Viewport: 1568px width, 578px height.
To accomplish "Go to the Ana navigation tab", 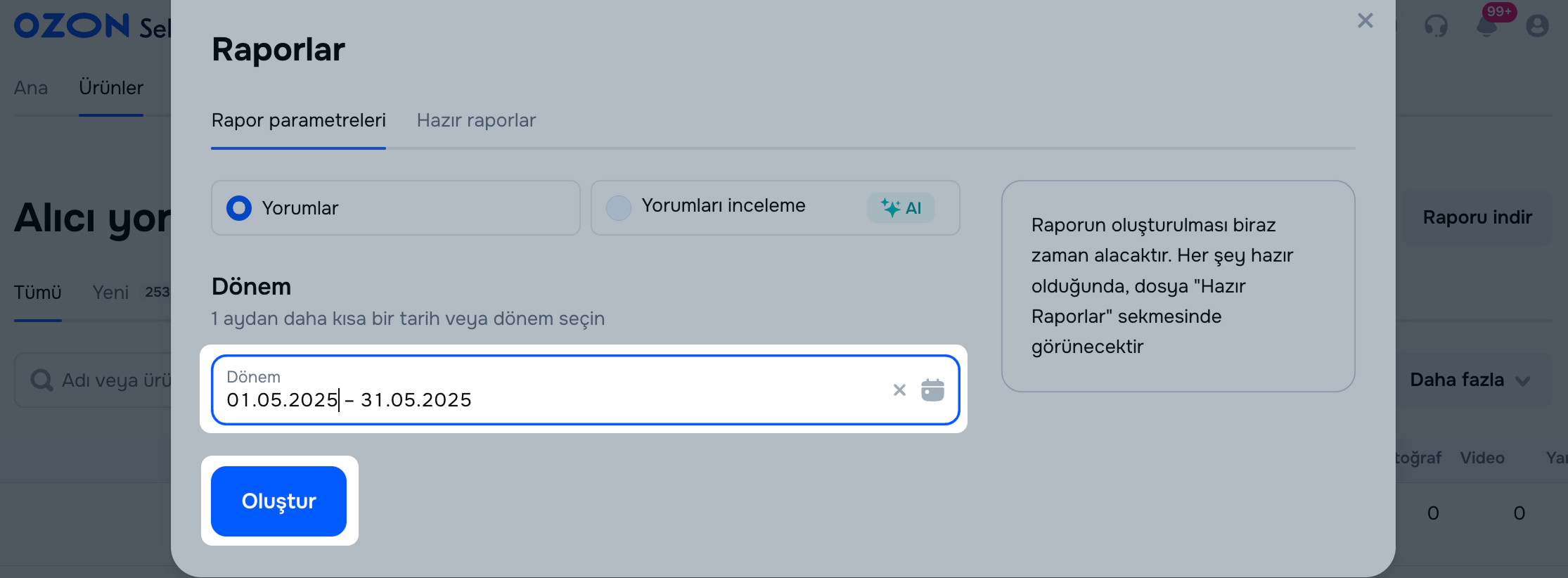I will click(x=31, y=88).
